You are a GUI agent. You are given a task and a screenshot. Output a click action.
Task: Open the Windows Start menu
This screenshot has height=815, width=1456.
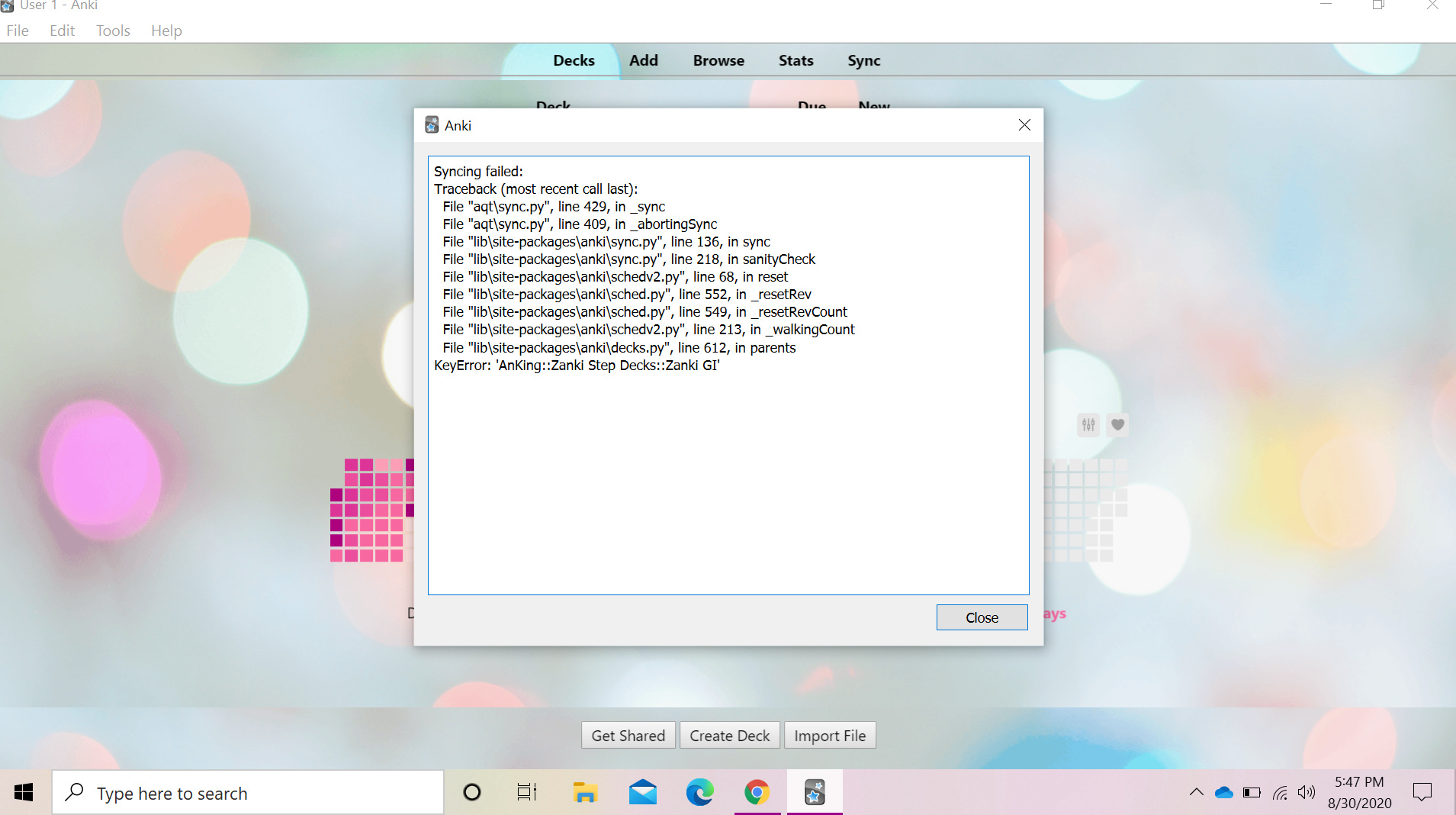[24, 793]
